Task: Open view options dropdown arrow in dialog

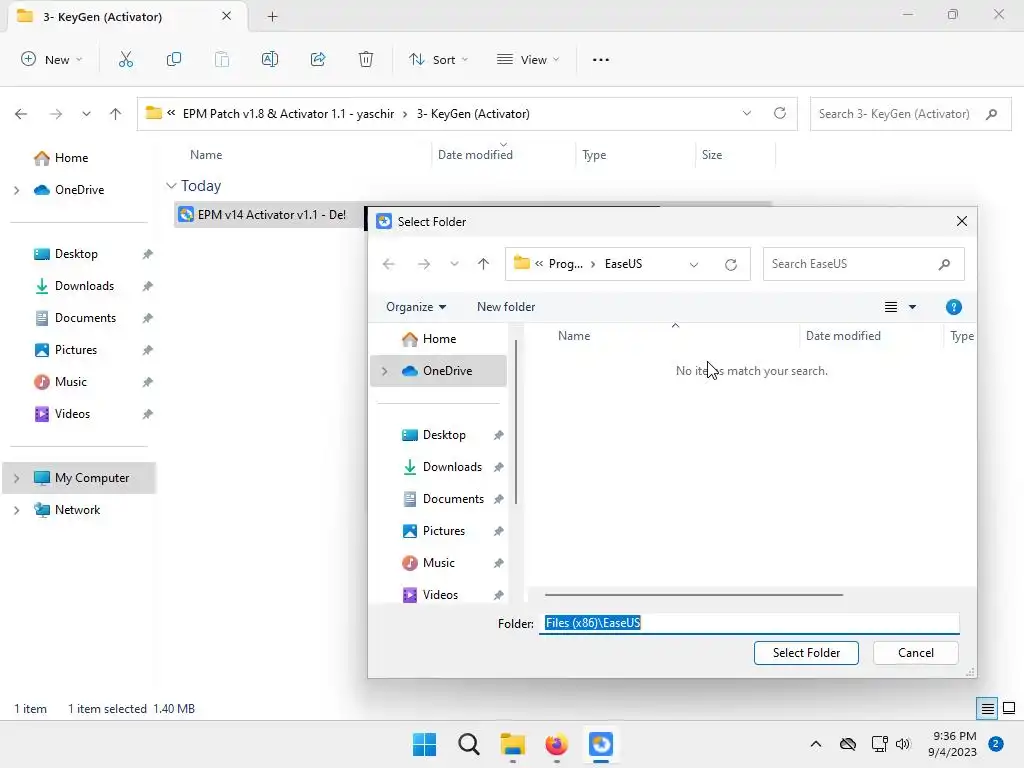Action: [x=912, y=307]
